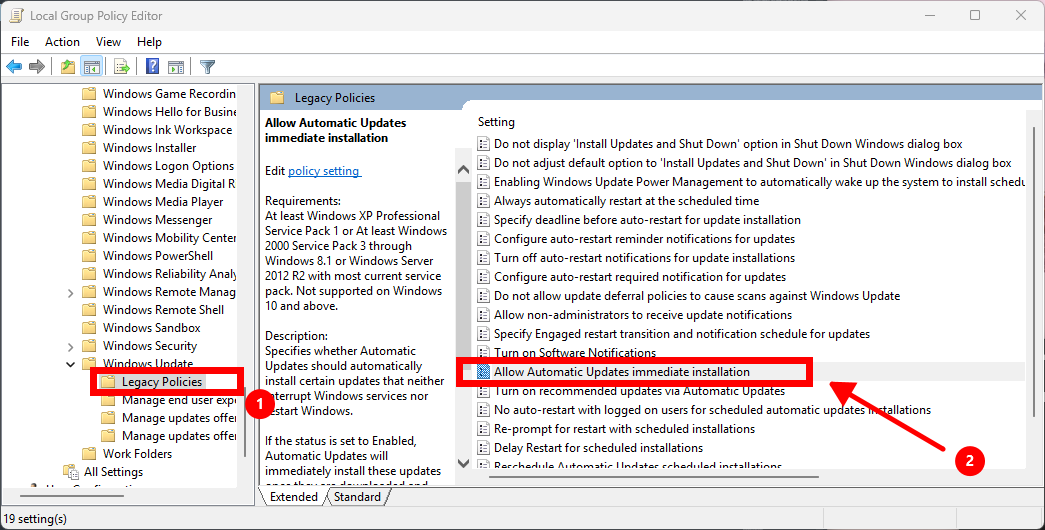The height and width of the screenshot is (530, 1045).
Task: Open the View menu
Action: pos(108,41)
